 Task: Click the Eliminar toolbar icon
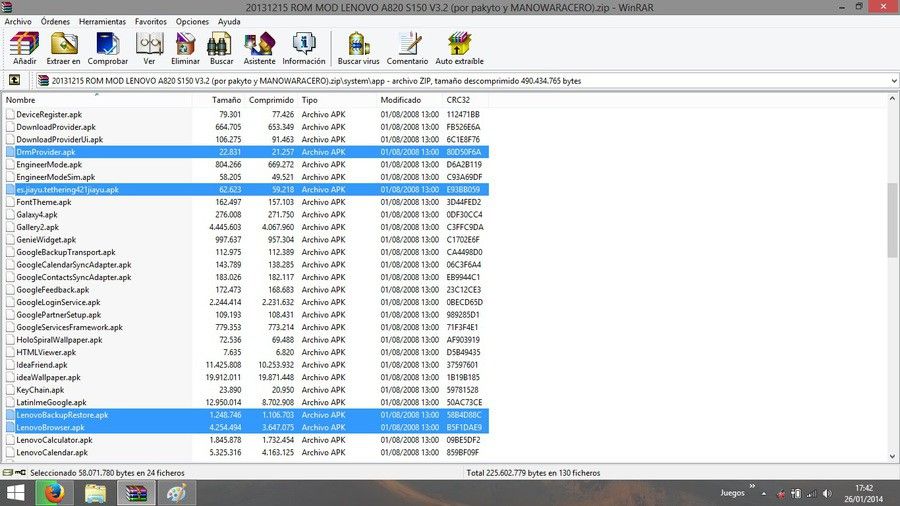185,49
